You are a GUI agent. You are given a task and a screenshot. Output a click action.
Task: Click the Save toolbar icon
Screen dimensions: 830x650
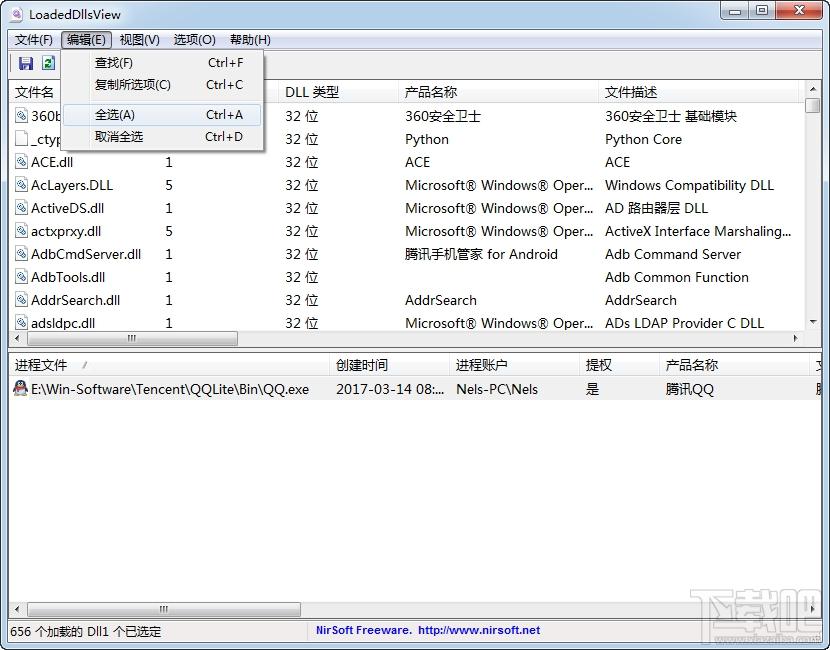click(x=25, y=63)
